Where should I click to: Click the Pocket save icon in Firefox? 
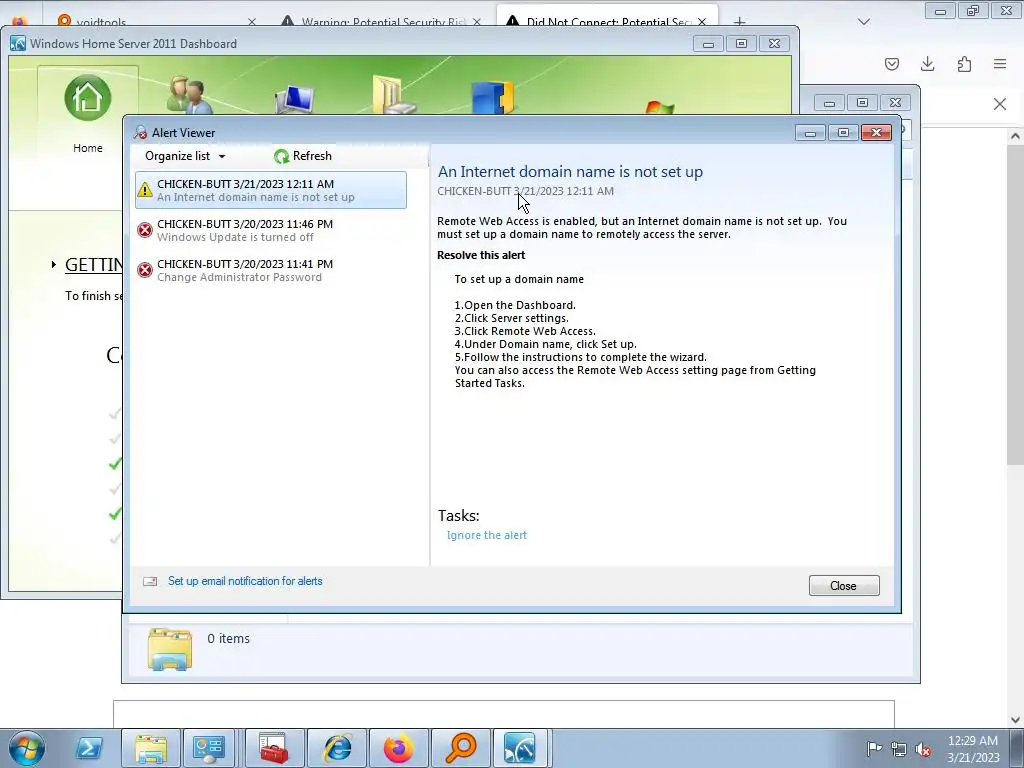[892, 64]
